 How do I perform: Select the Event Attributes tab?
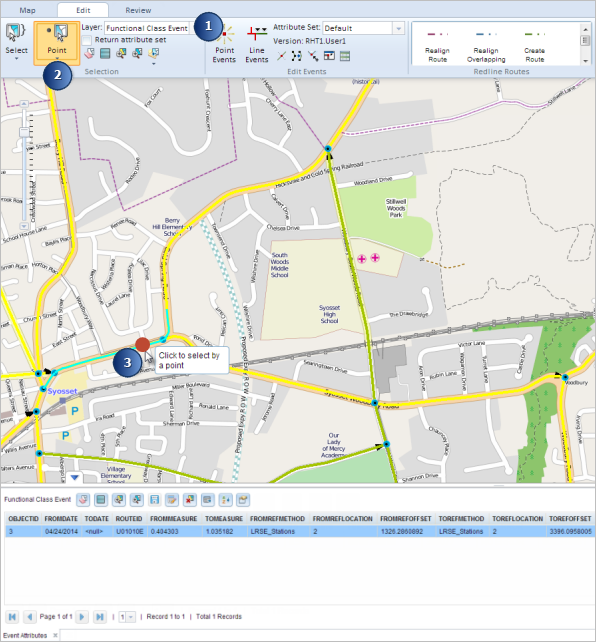[25, 635]
